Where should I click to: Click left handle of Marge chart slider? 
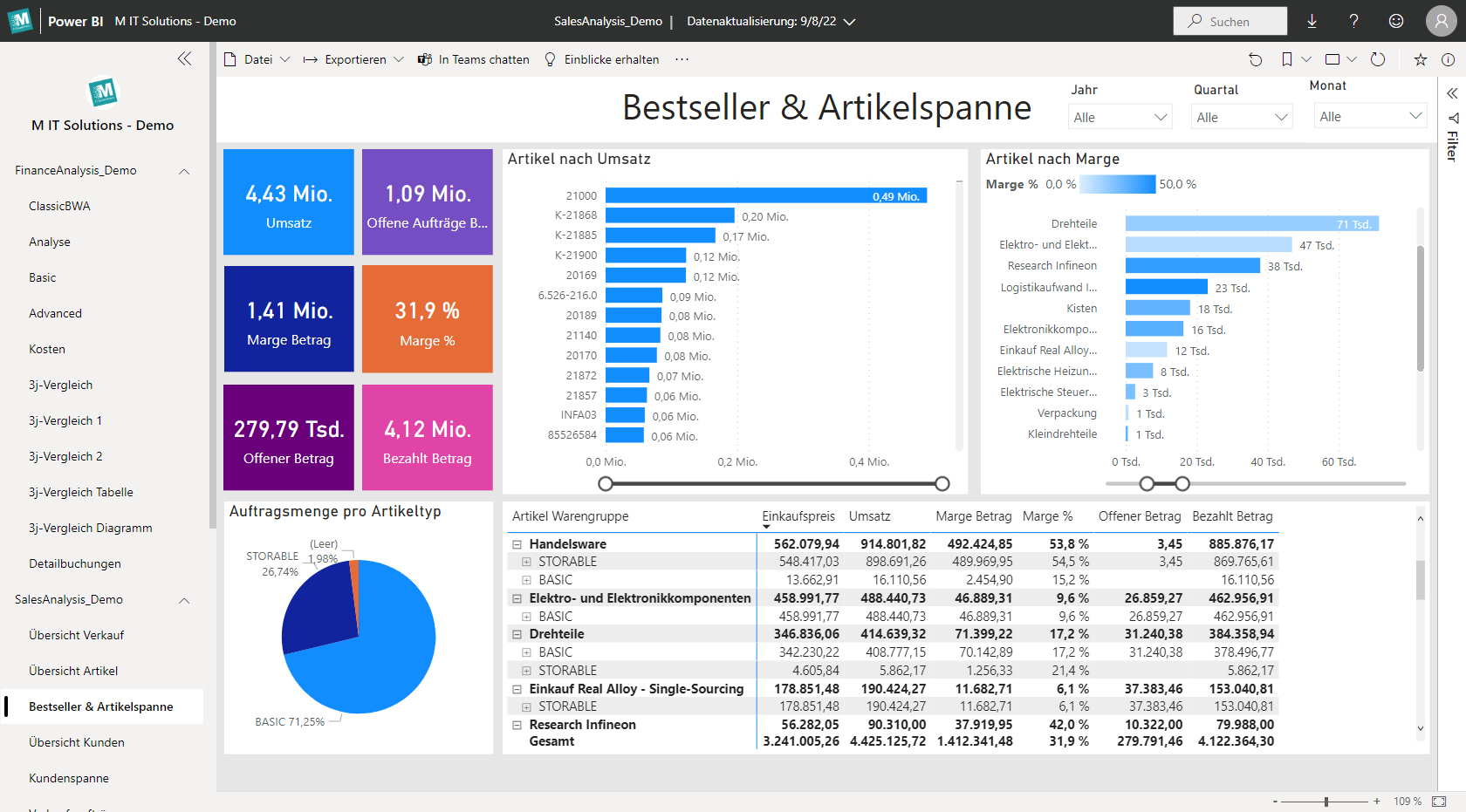pyautogui.click(x=1147, y=483)
